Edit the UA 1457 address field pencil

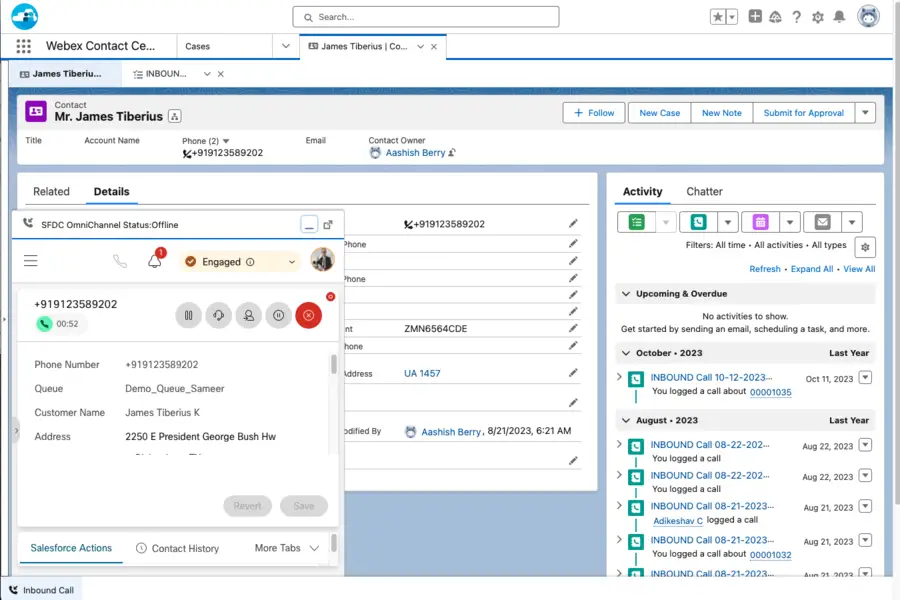pos(573,373)
